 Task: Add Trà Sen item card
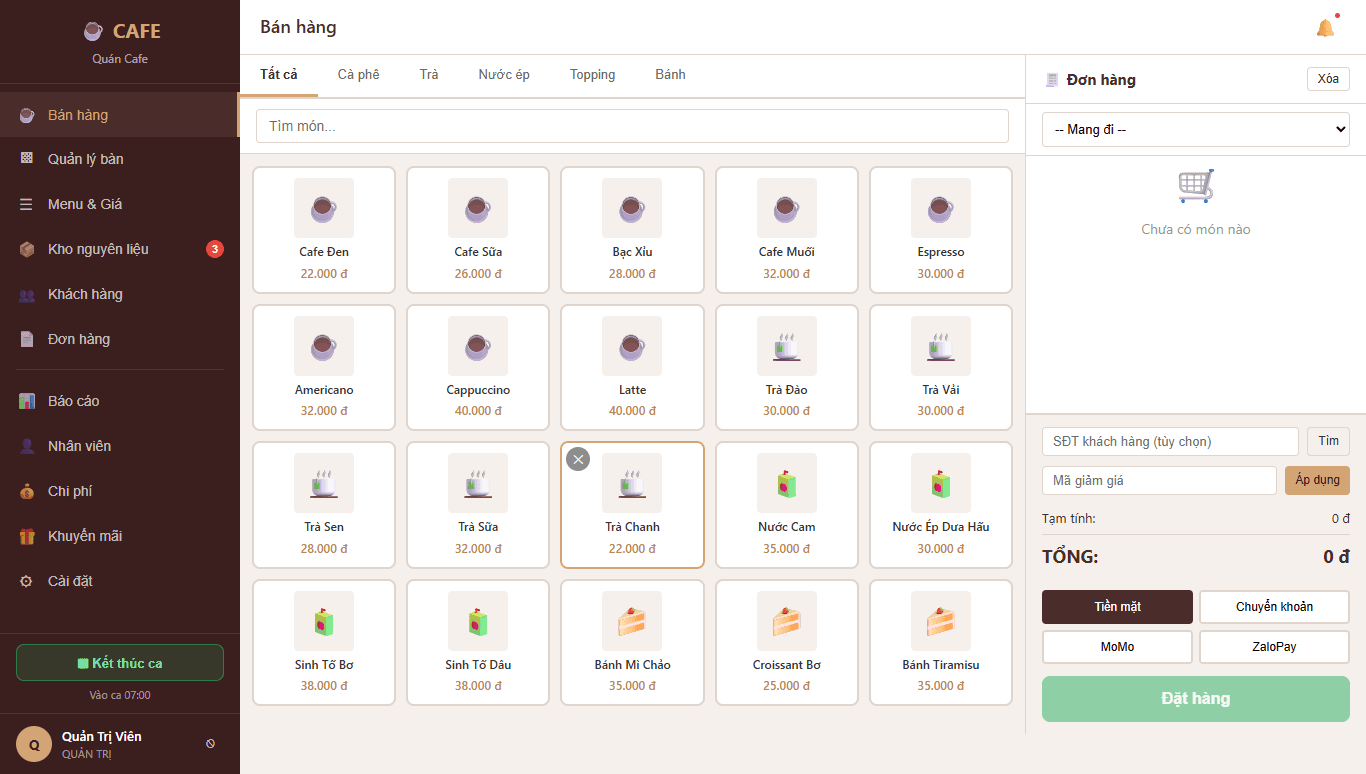[x=324, y=505]
